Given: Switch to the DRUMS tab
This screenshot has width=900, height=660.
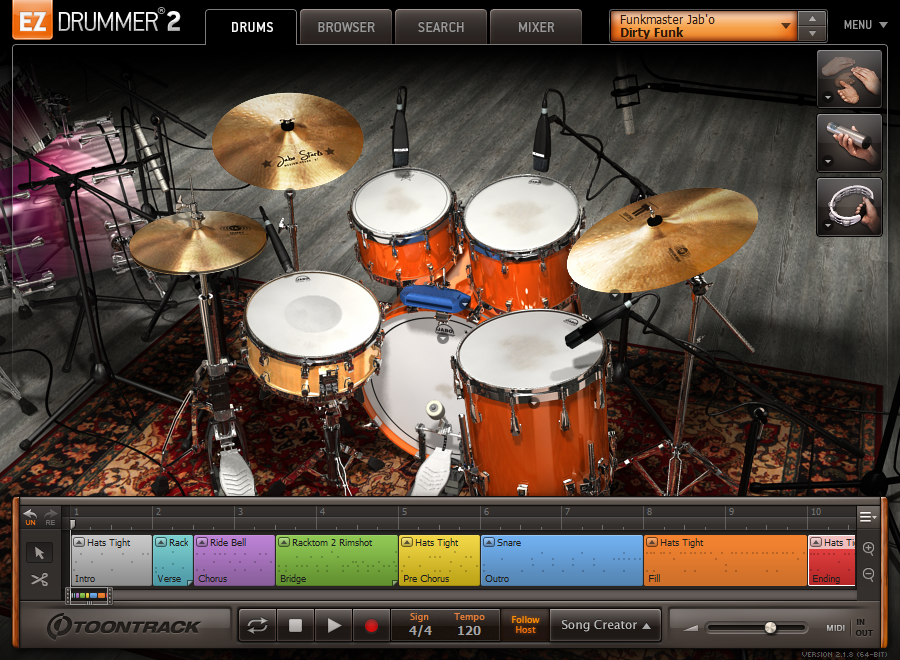Looking at the screenshot, I should point(252,27).
